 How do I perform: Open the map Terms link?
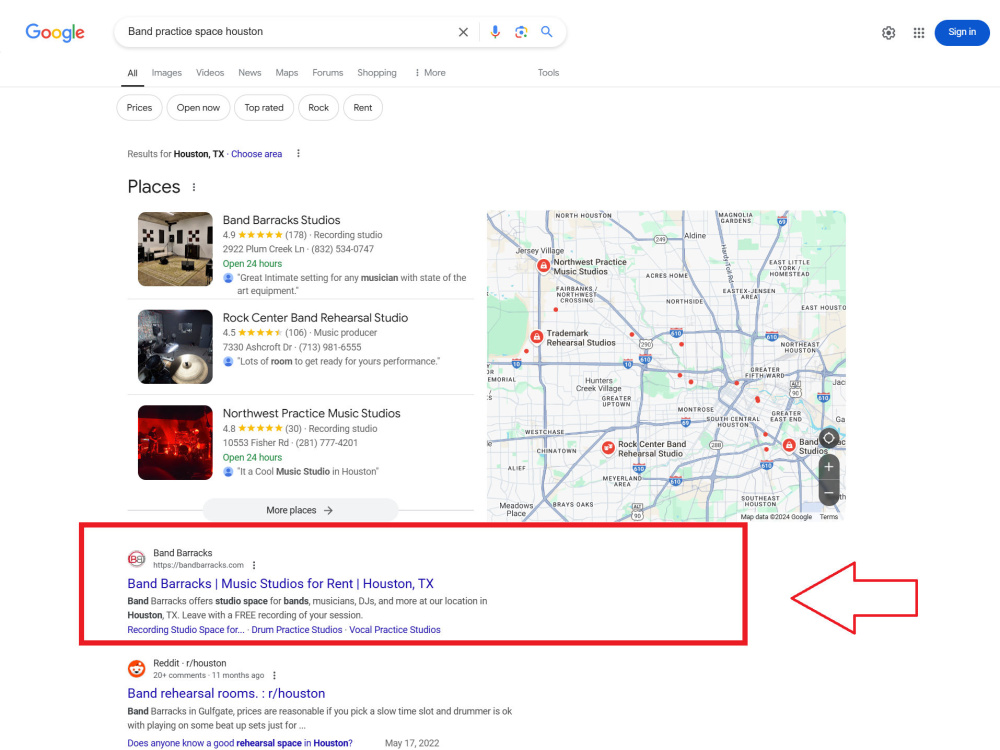828,517
